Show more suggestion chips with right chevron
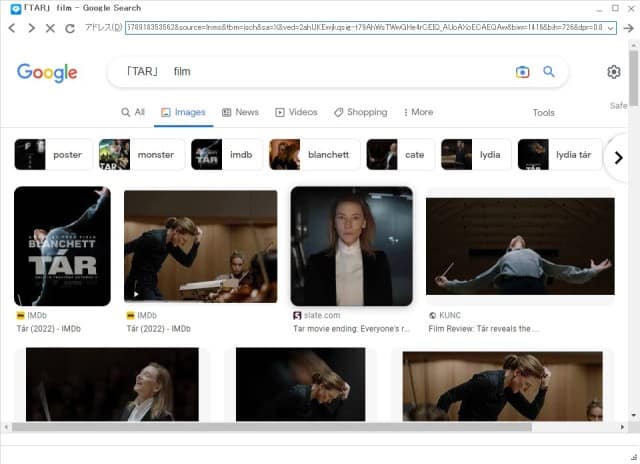This screenshot has height=464, width=640. [618, 158]
